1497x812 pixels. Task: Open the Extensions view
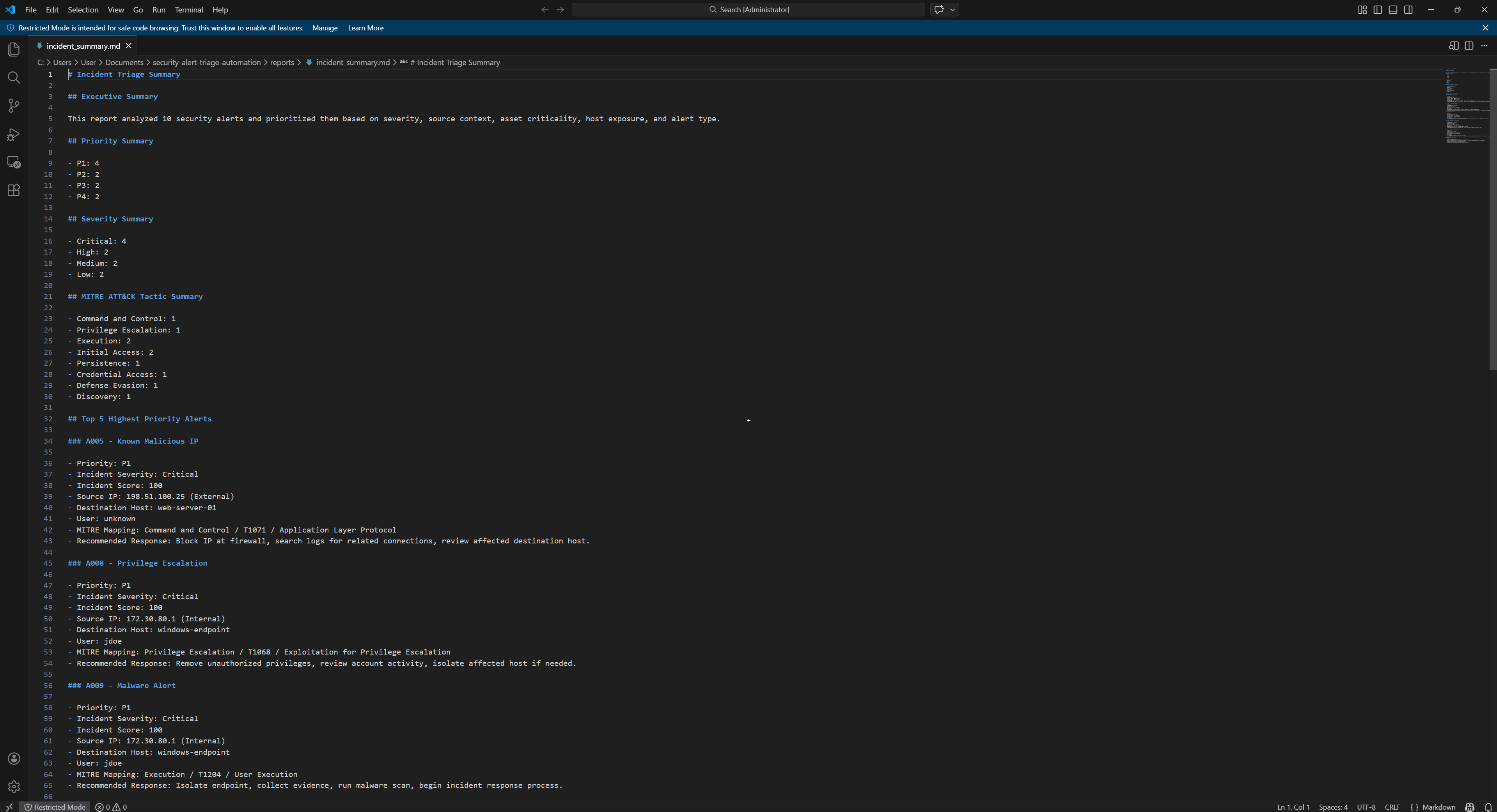pos(14,191)
